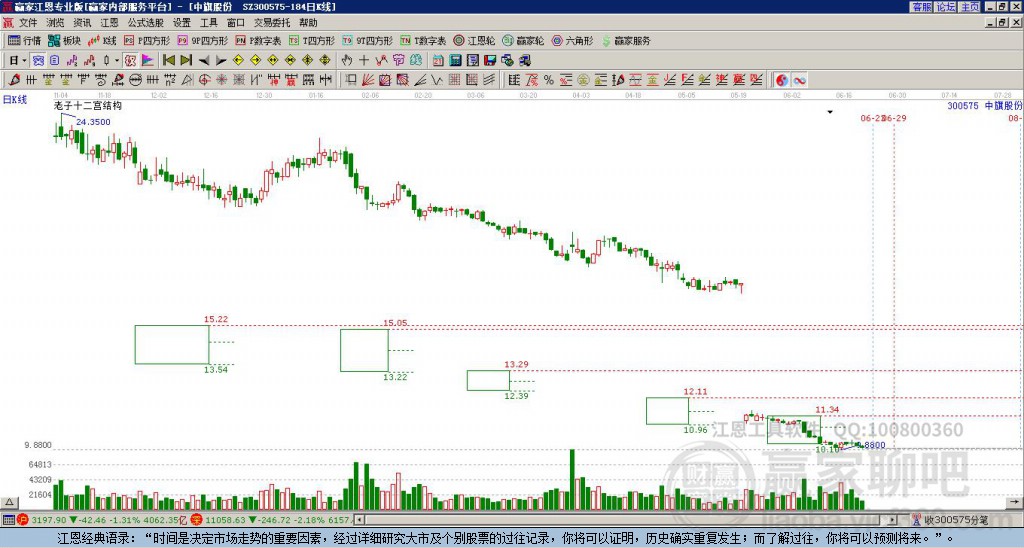Viewport: 1024px width, 548px height.
Task: Open the 客服 customer service link
Action: tap(921, 7)
